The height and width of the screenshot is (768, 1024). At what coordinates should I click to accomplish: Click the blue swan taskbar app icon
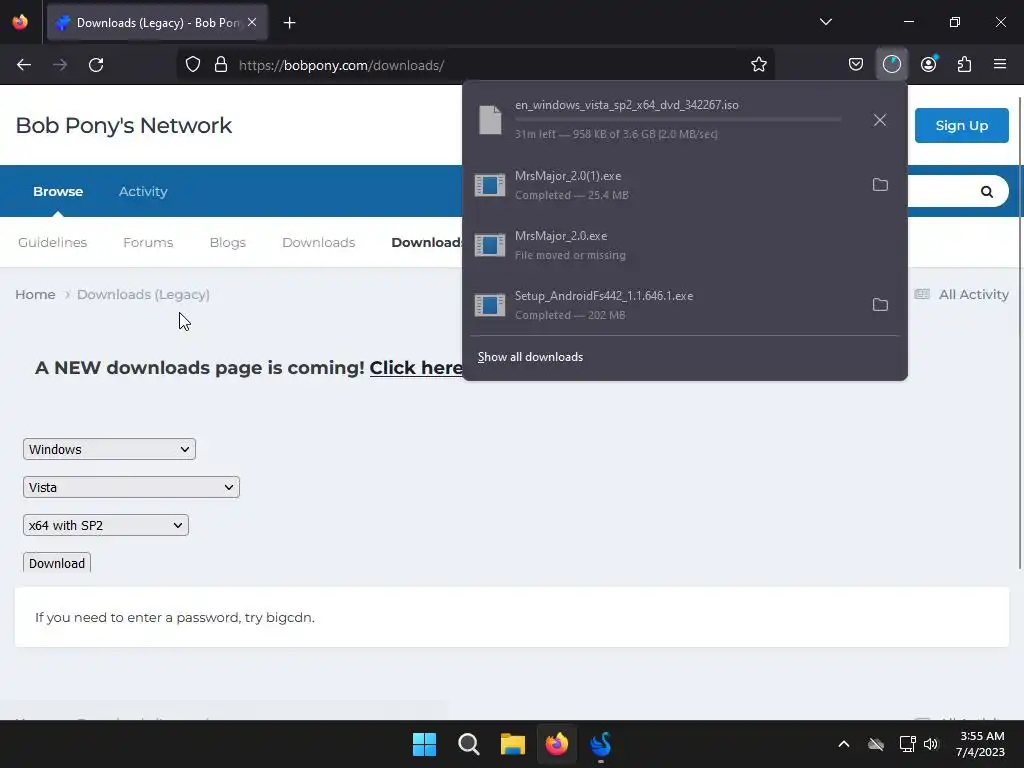point(601,744)
